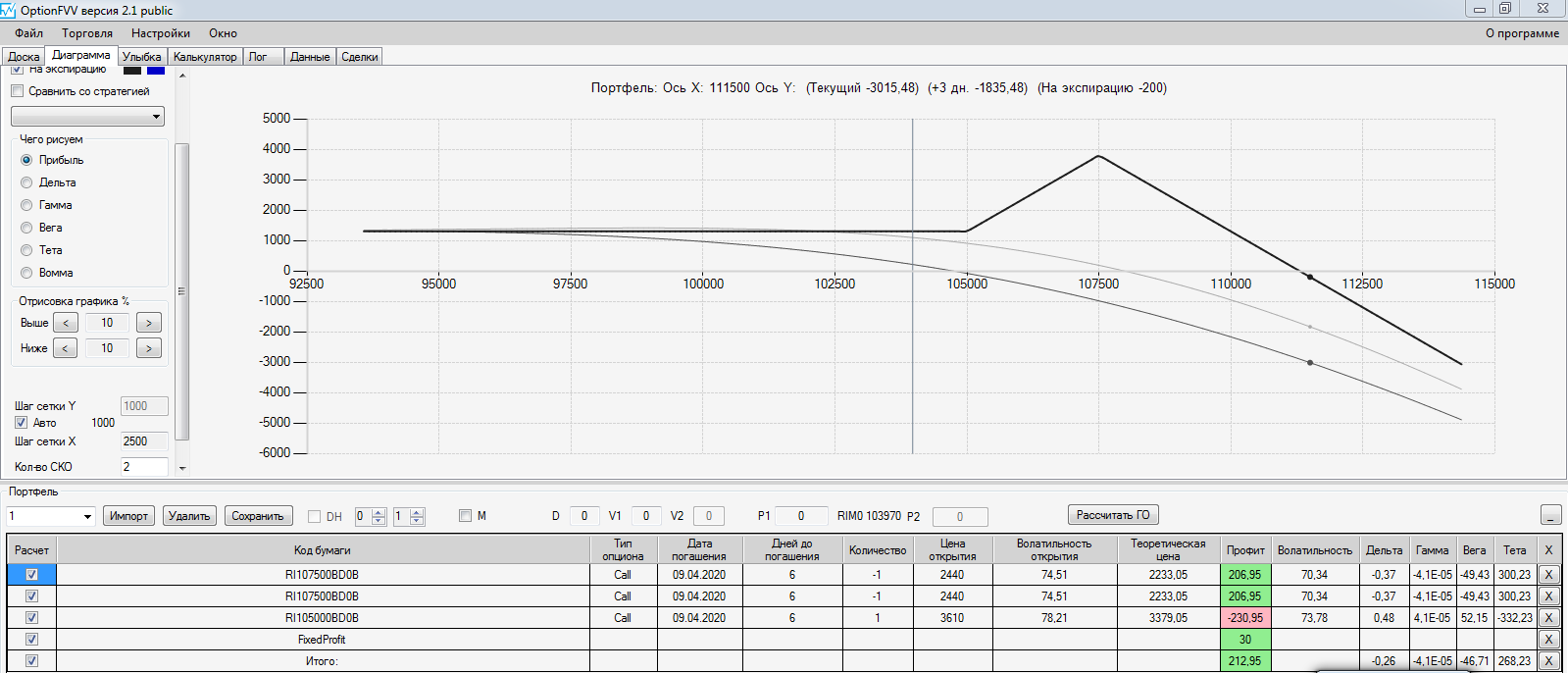Click the left panel vertical scrollbar thumb
Image resolution: width=1568 pixels, height=673 pixels.
tap(181, 291)
